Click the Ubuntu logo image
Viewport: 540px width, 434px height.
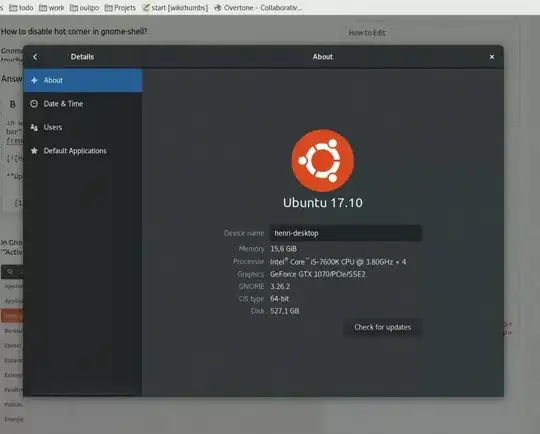tap(322, 160)
